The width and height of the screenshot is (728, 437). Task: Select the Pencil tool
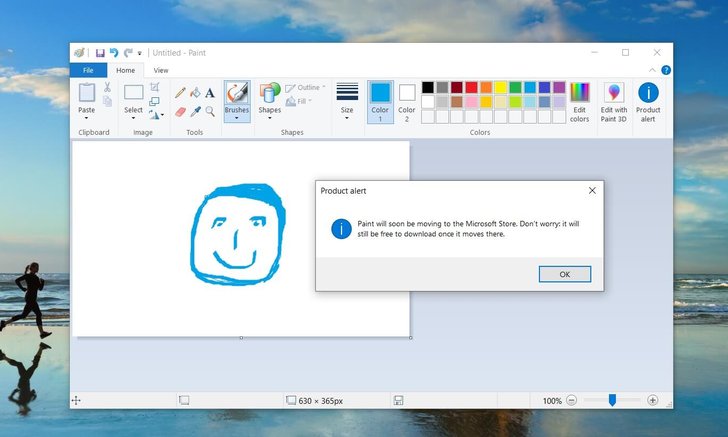(x=180, y=92)
